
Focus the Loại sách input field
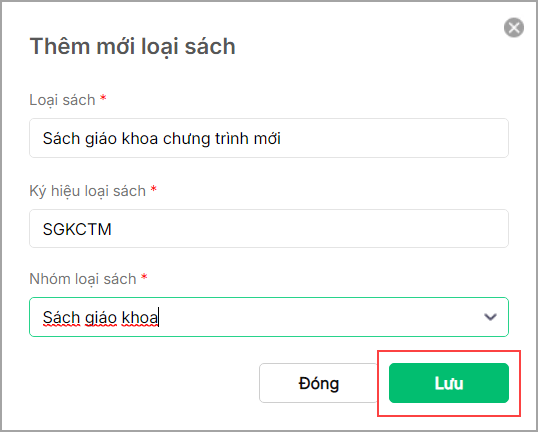click(x=269, y=138)
